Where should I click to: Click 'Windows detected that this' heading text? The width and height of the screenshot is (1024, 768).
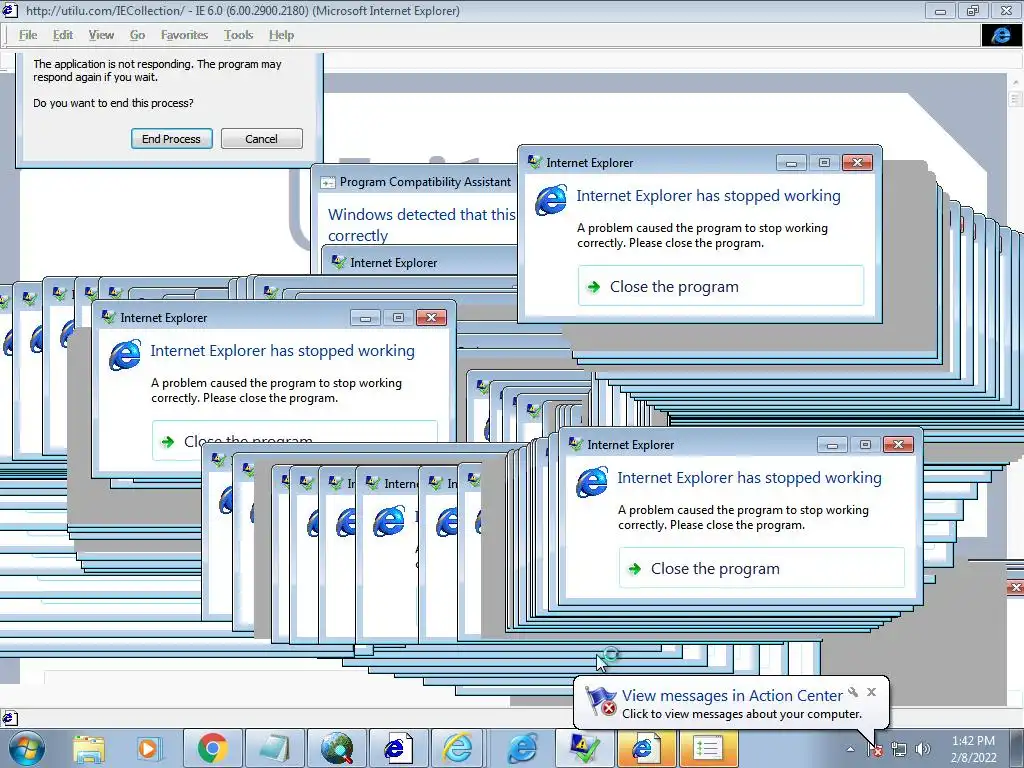[421, 214]
